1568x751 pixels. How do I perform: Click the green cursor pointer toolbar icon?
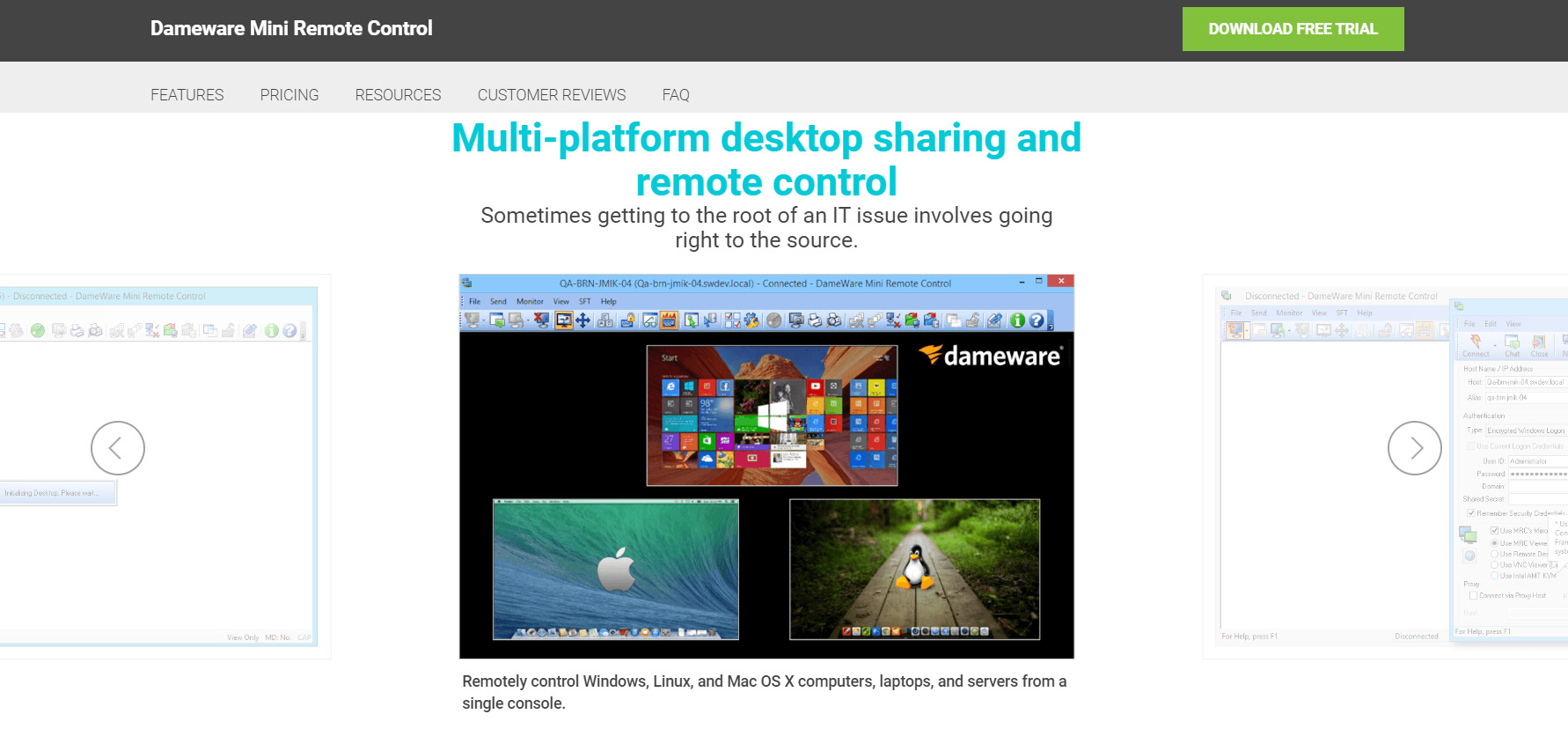[x=692, y=320]
